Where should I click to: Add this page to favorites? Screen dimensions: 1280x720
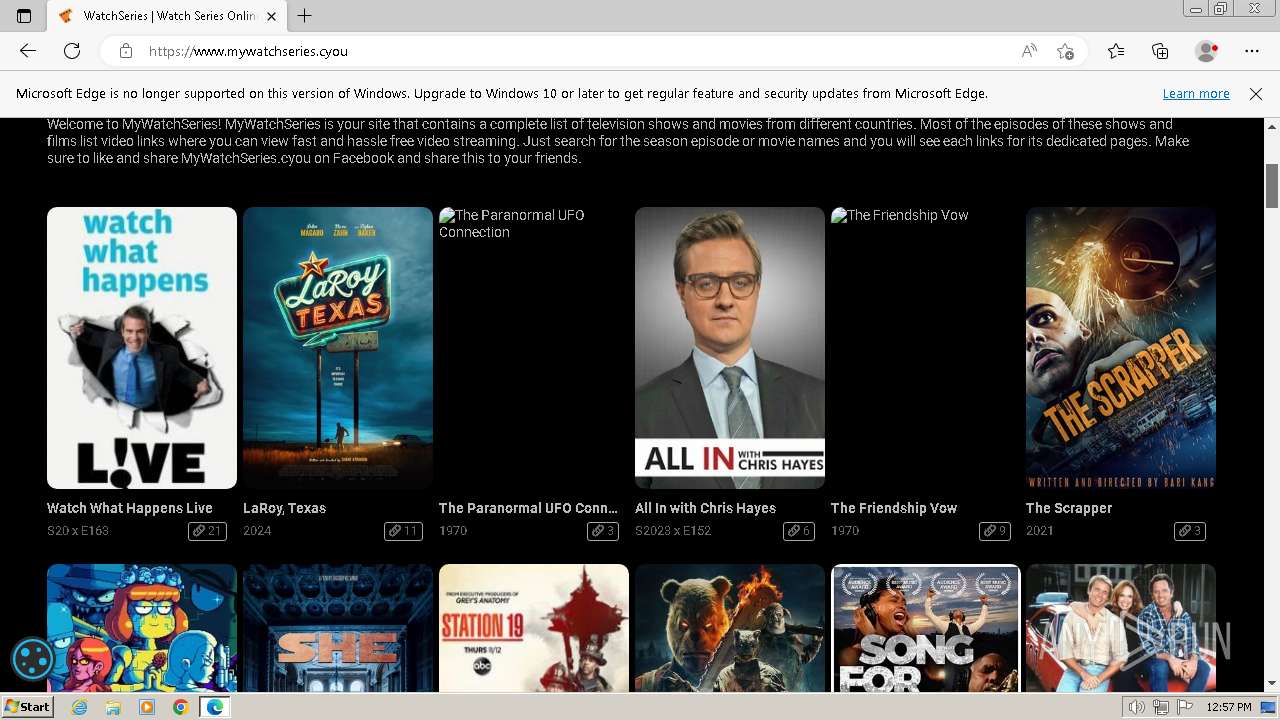click(1066, 51)
